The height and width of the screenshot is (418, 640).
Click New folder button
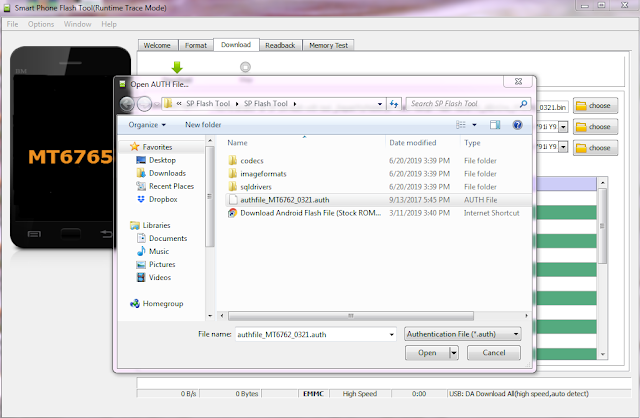coord(203,125)
